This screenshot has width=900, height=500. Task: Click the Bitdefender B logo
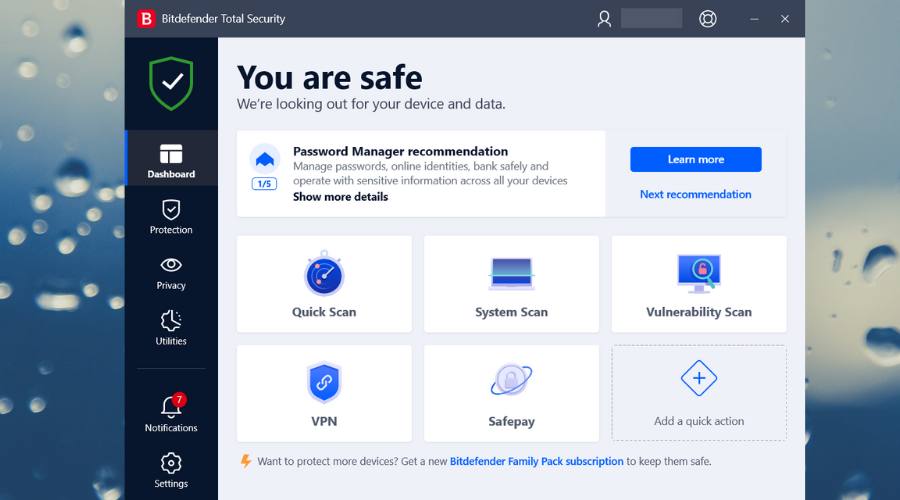(146, 19)
